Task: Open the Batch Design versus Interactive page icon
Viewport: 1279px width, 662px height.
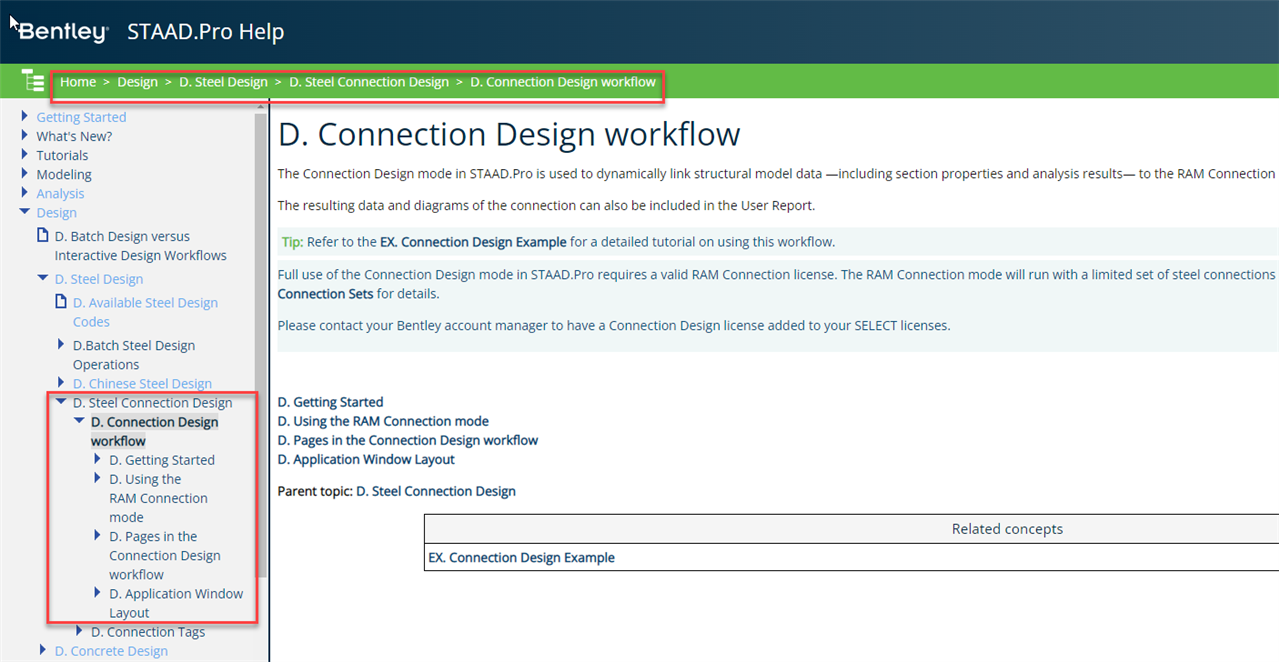Action: click(x=43, y=236)
